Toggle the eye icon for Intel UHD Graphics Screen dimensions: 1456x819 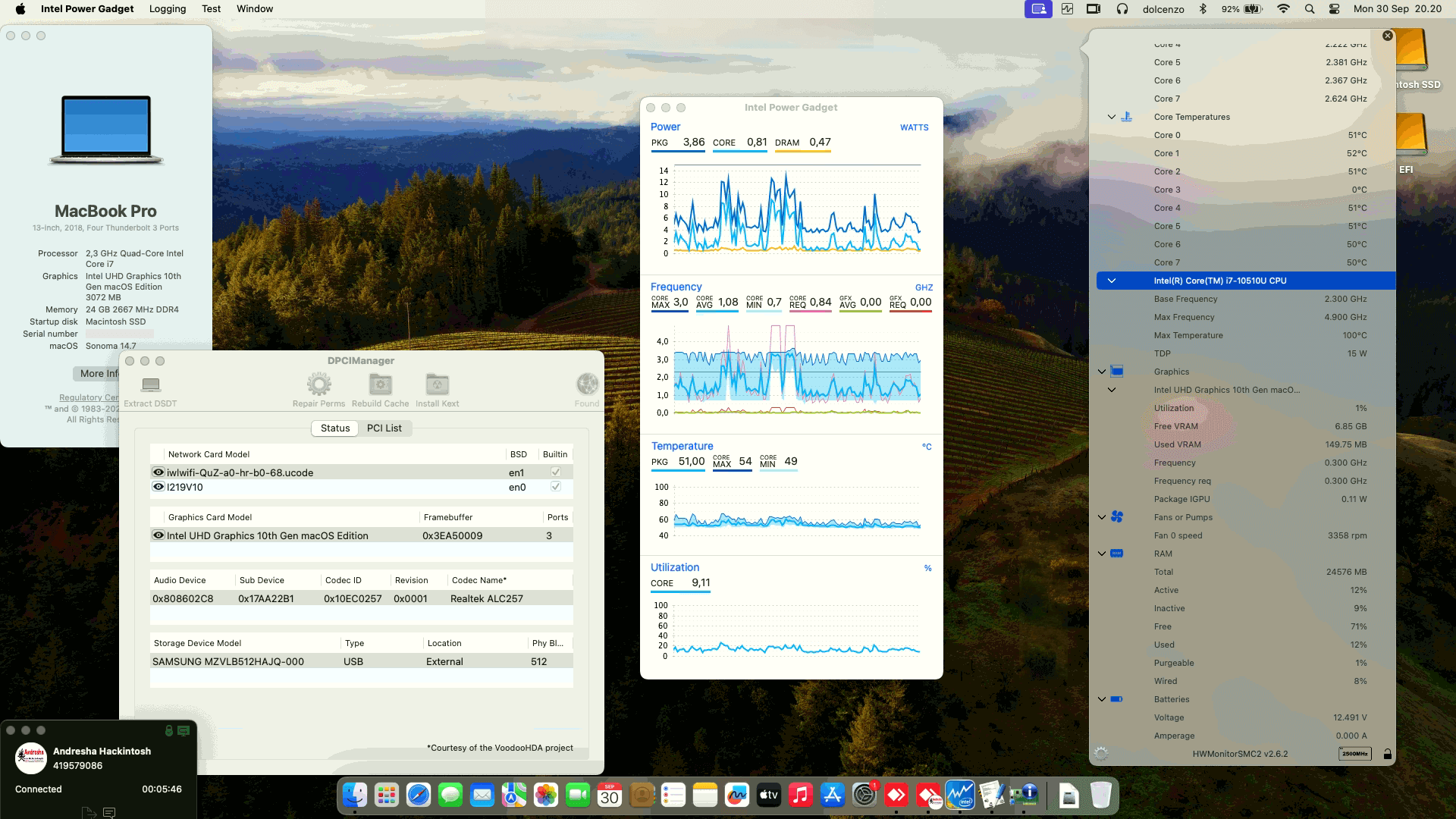[158, 535]
